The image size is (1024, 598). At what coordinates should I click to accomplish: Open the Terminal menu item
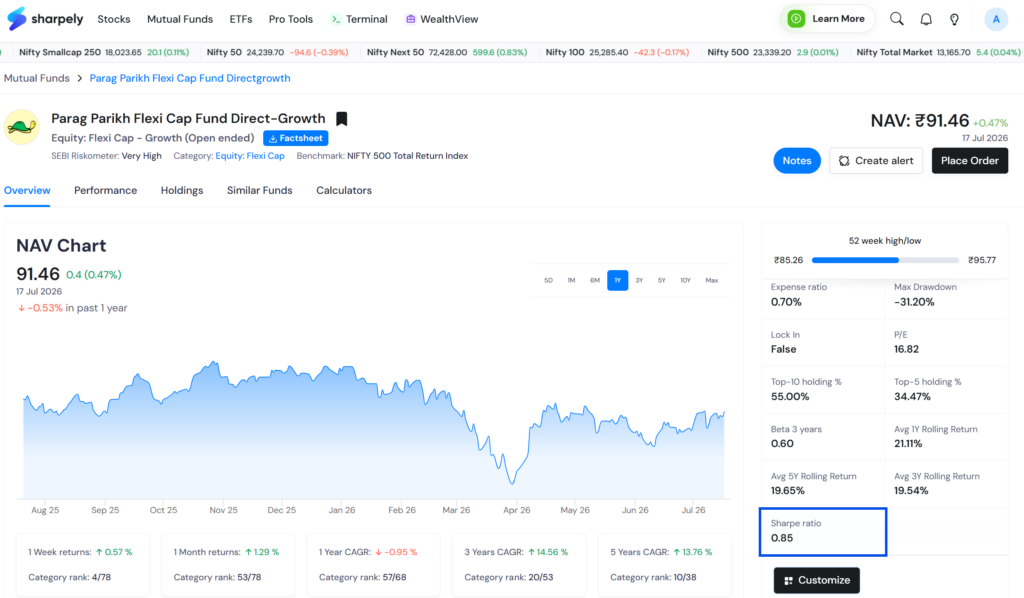(x=359, y=20)
